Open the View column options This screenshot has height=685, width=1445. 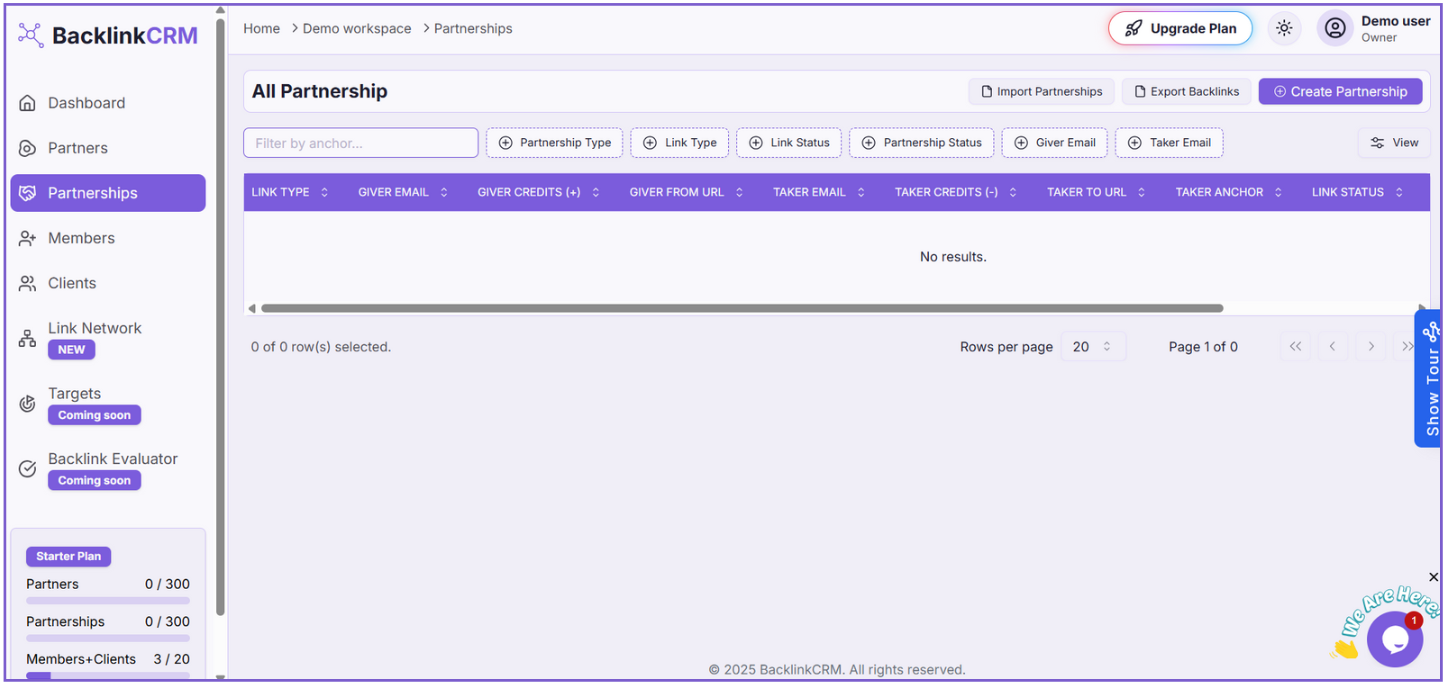point(1394,143)
